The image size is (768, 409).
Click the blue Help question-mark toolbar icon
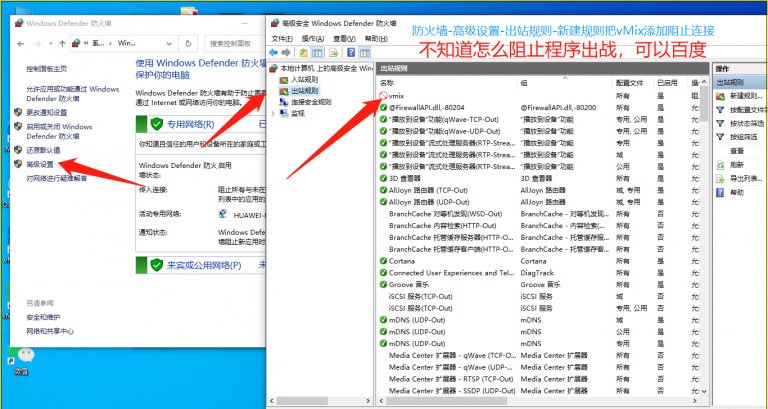(351, 52)
